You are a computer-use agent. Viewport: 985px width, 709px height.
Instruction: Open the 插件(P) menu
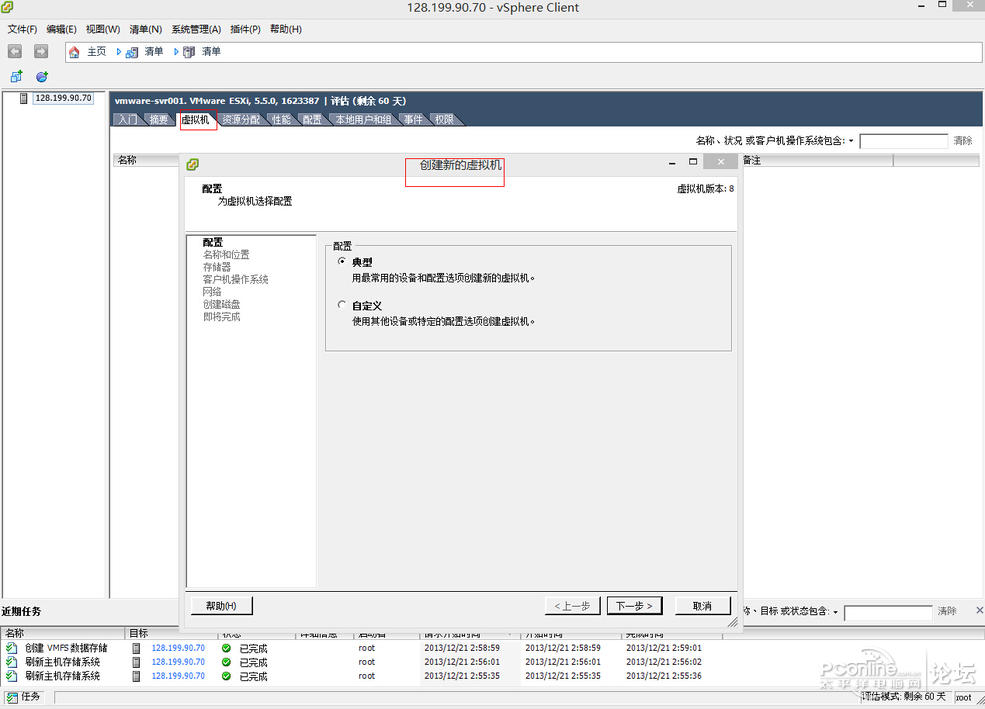coord(245,29)
